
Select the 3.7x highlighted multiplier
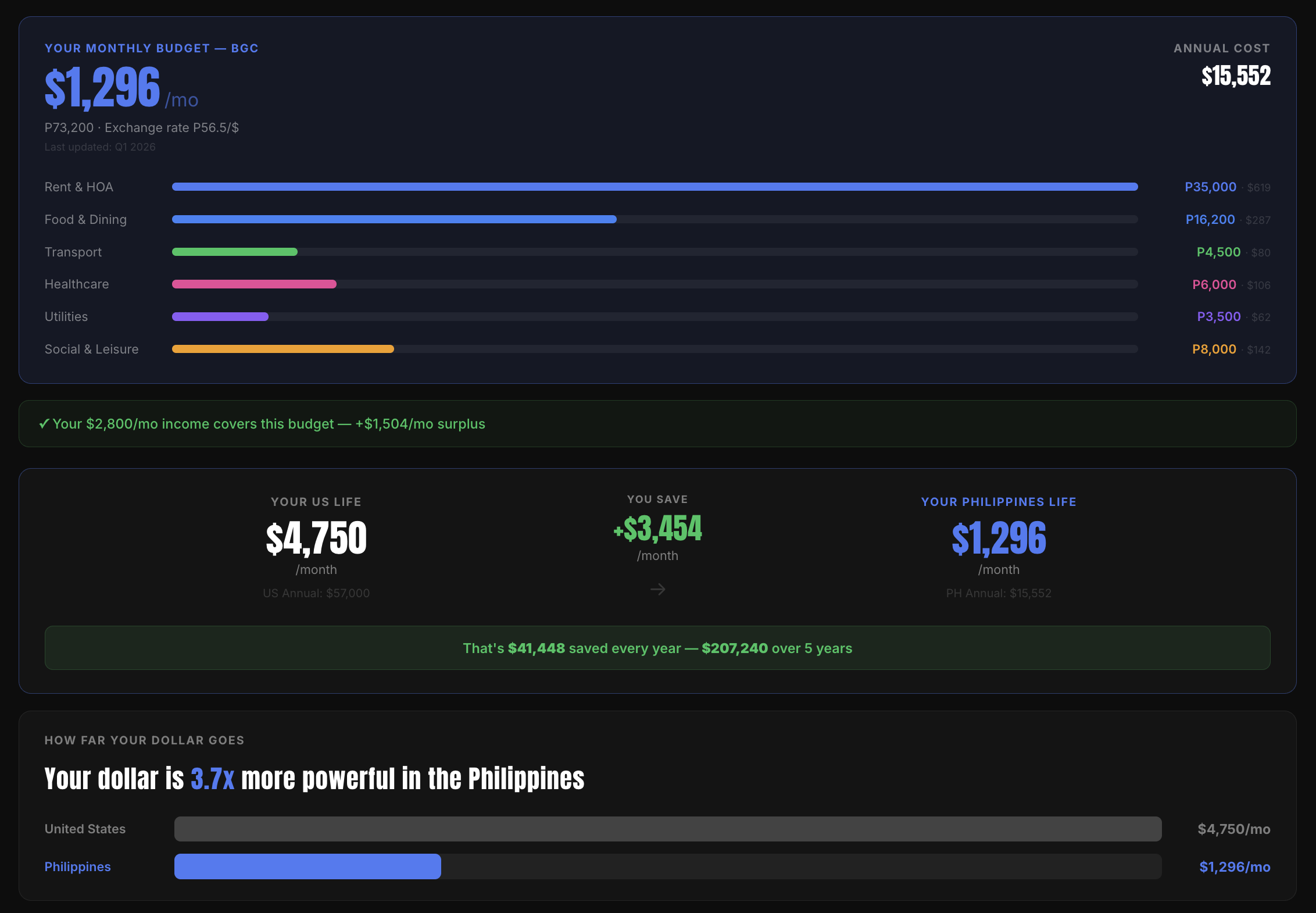tap(213, 779)
